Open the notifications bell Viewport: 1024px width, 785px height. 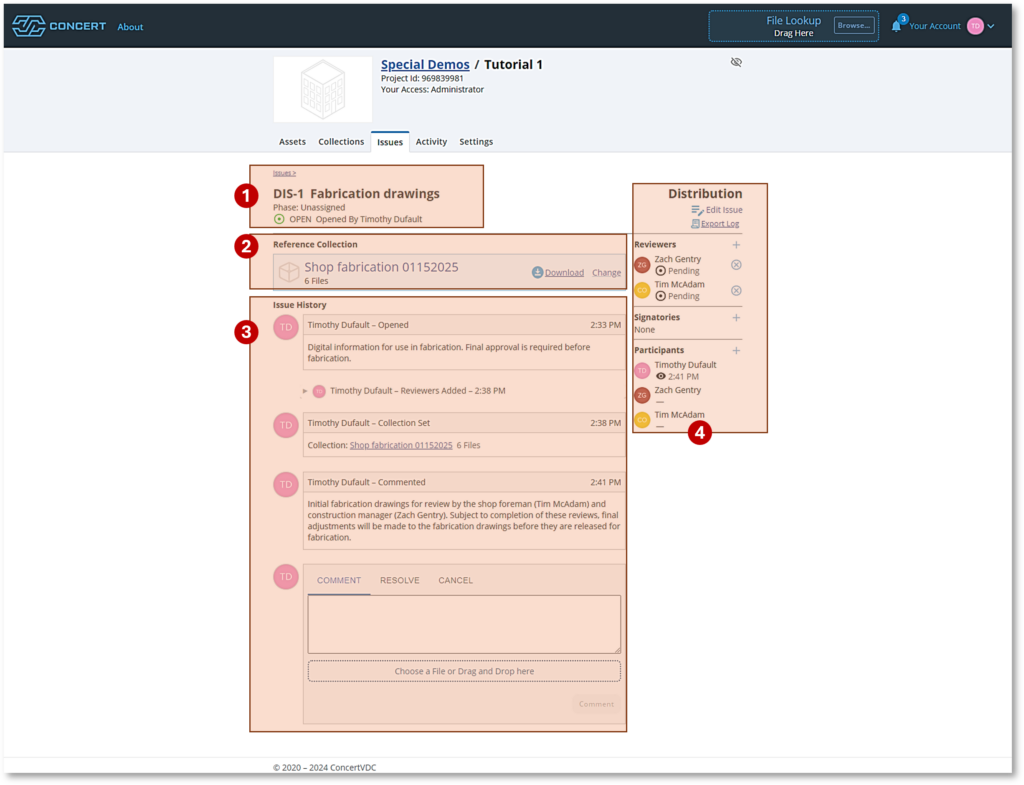[896, 26]
